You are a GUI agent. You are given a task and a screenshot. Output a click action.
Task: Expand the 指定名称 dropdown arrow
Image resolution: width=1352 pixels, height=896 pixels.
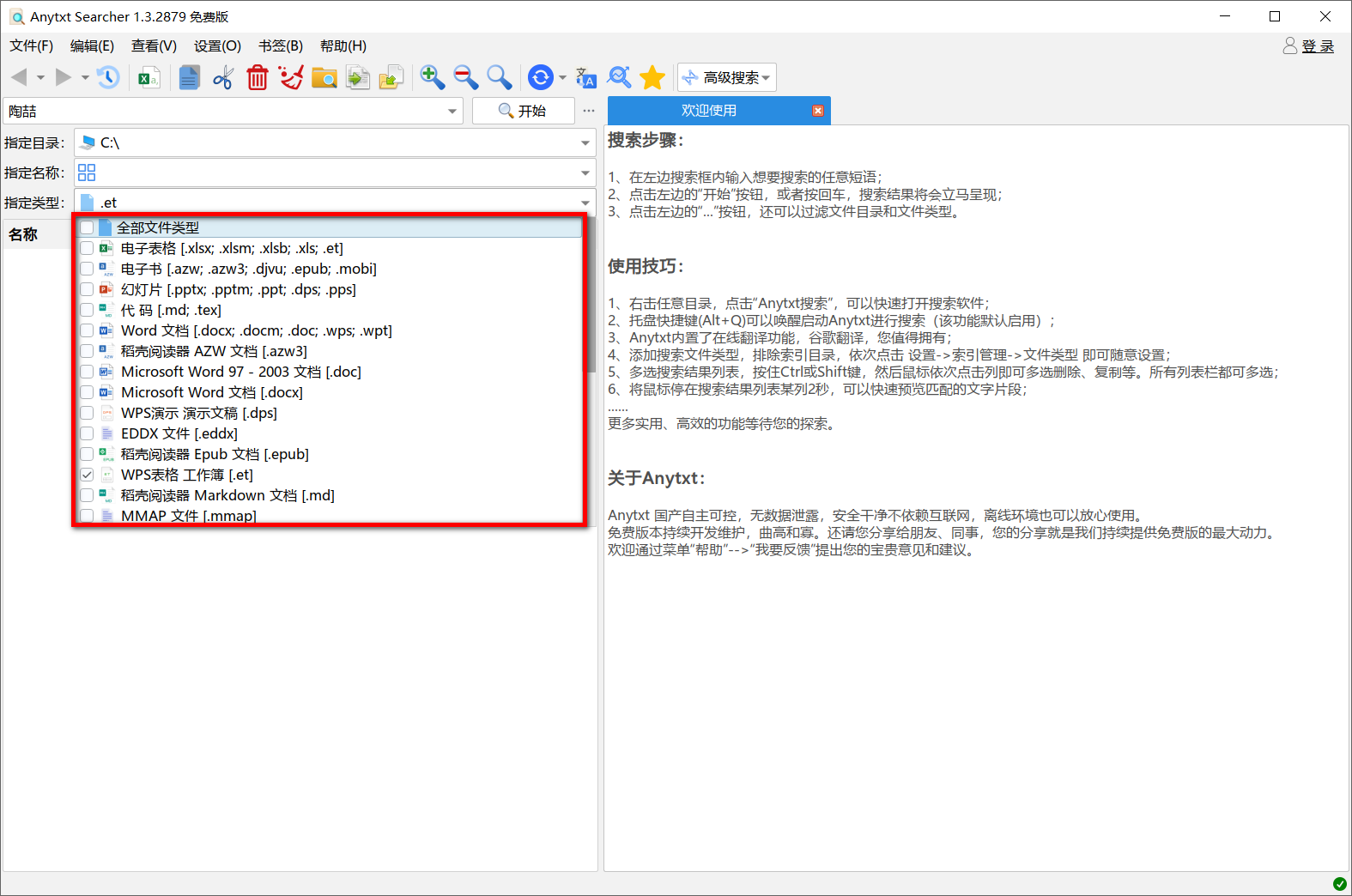point(585,173)
